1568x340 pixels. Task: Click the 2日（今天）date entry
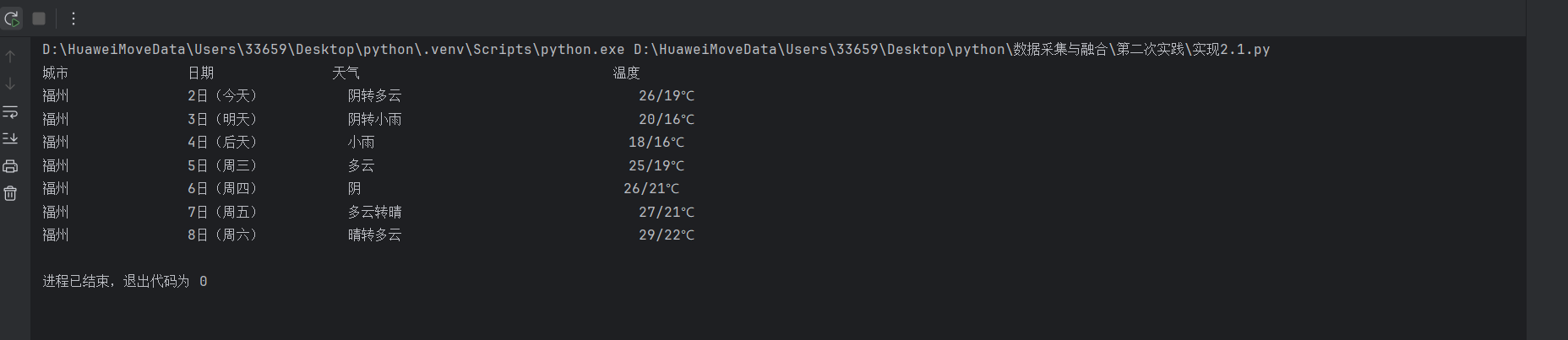tap(222, 96)
